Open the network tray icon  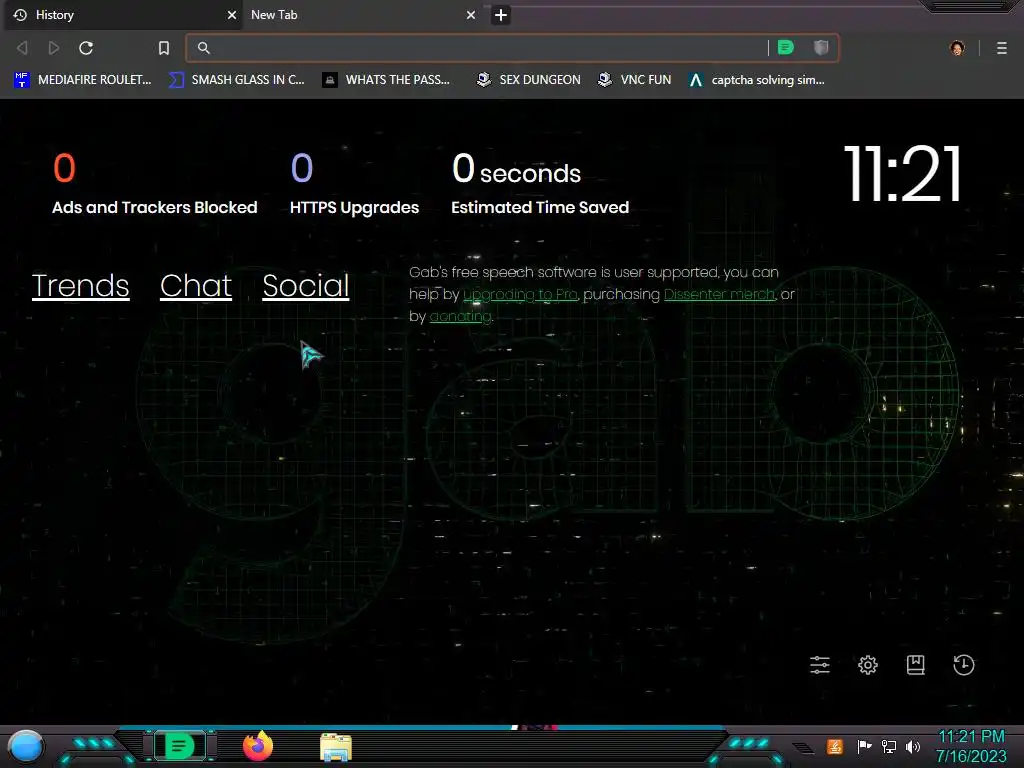[x=889, y=746]
